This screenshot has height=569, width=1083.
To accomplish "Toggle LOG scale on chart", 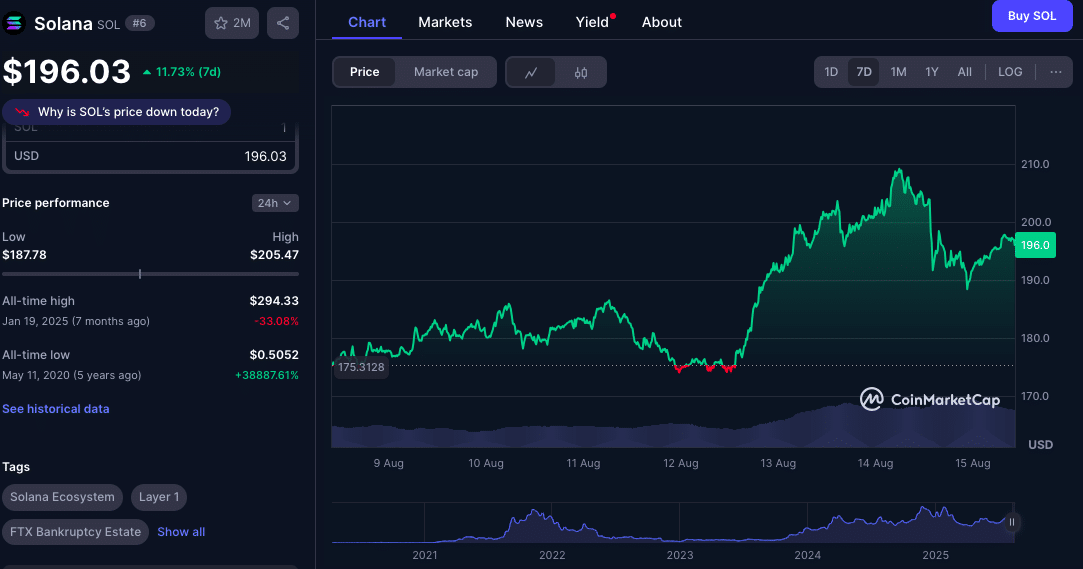I will click(x=1010, y=72).
